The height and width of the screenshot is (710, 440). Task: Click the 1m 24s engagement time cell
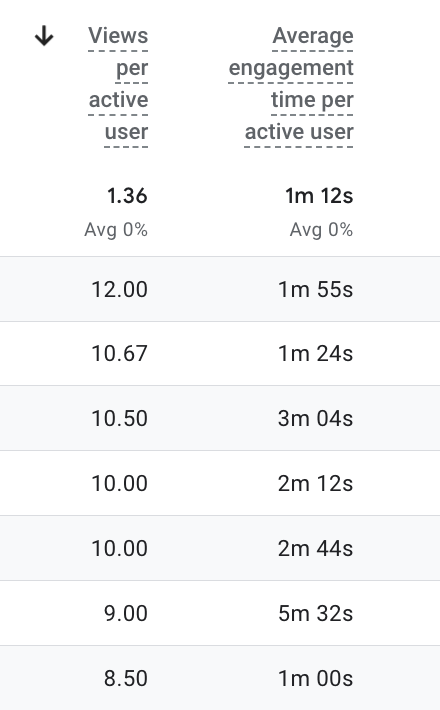pos(316,354)
